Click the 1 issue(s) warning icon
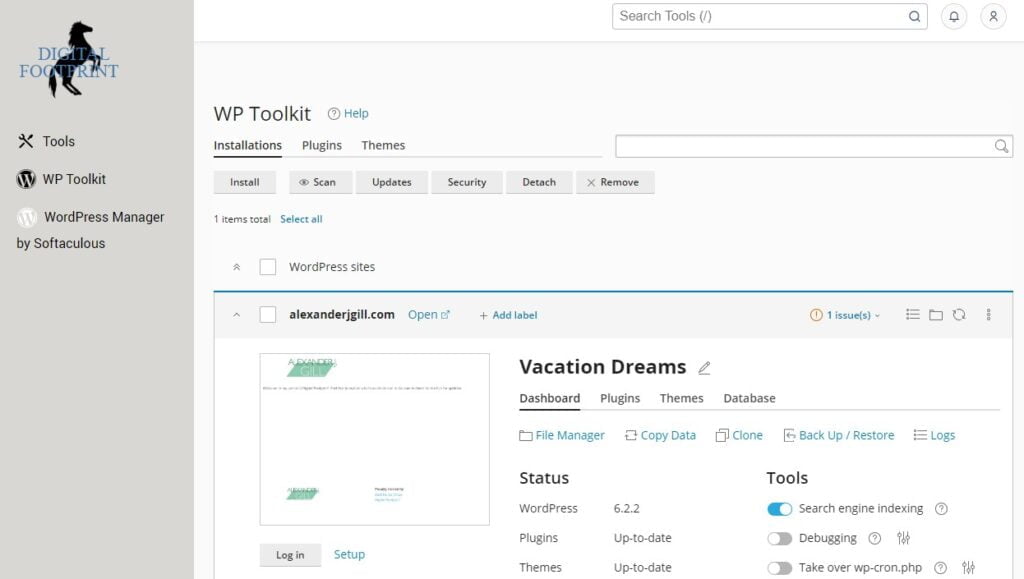The image size is (1024, 579). pos(816,315)
